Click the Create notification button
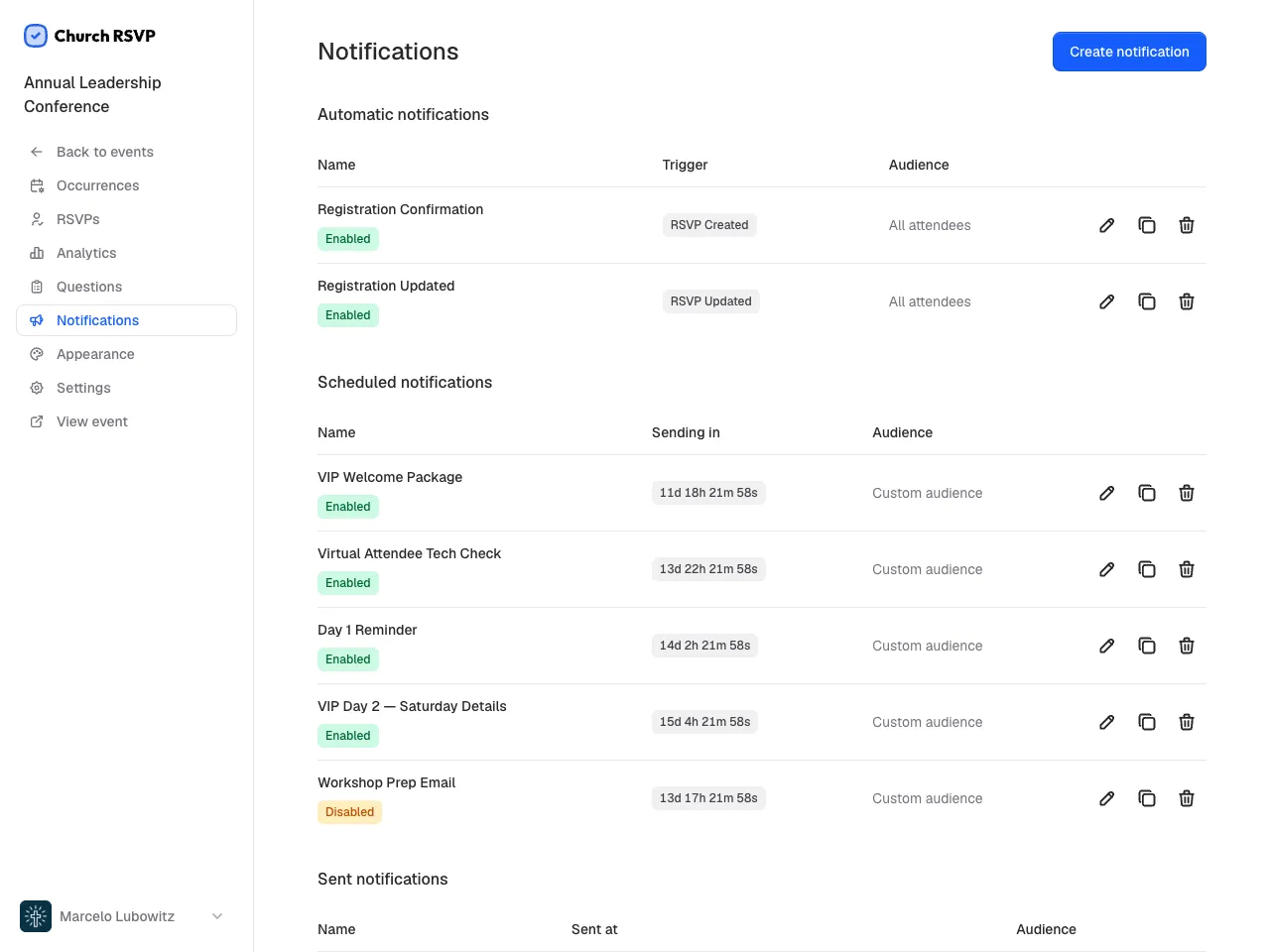1270x952 pixels. coord(1129,52)
